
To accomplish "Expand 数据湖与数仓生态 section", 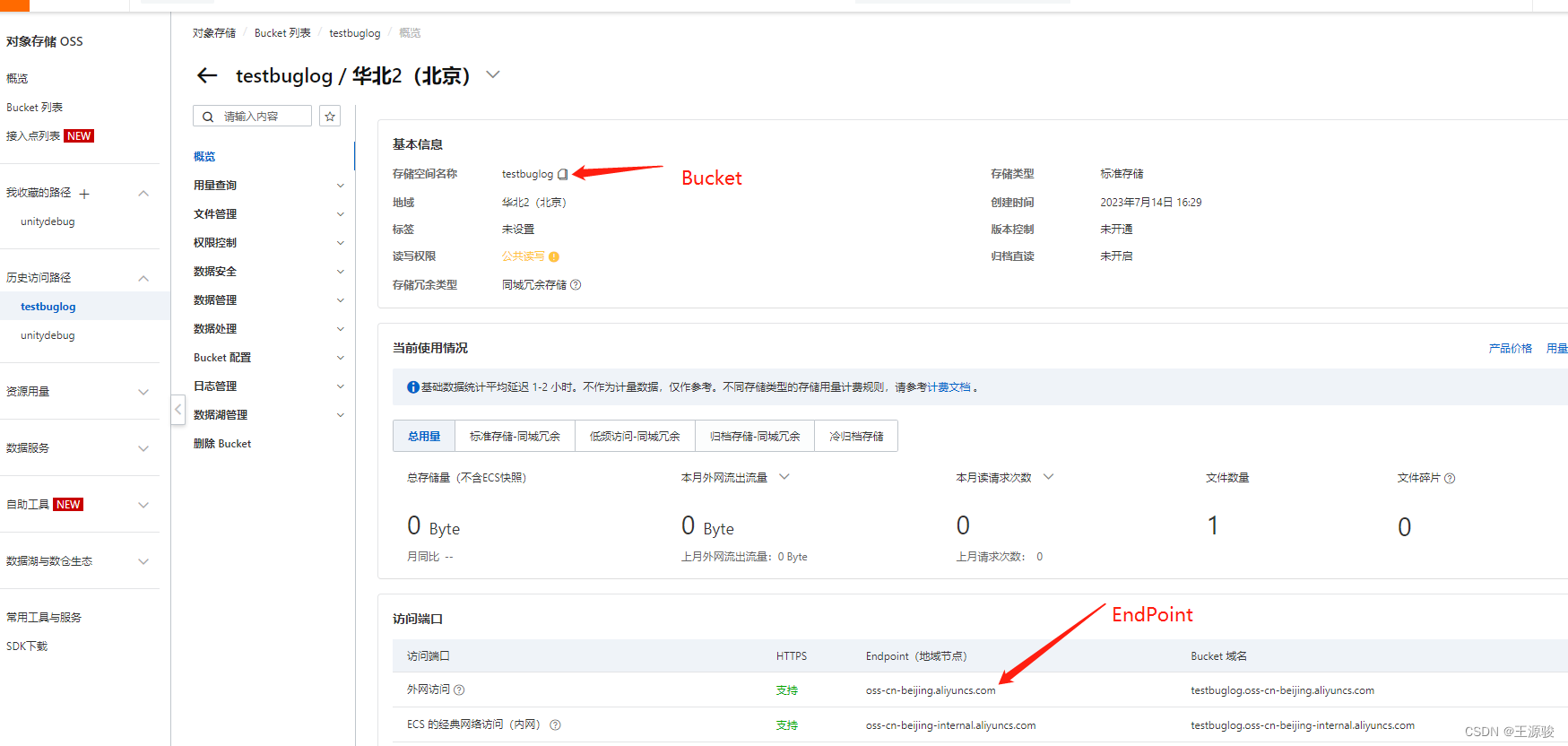I will 143,561.
